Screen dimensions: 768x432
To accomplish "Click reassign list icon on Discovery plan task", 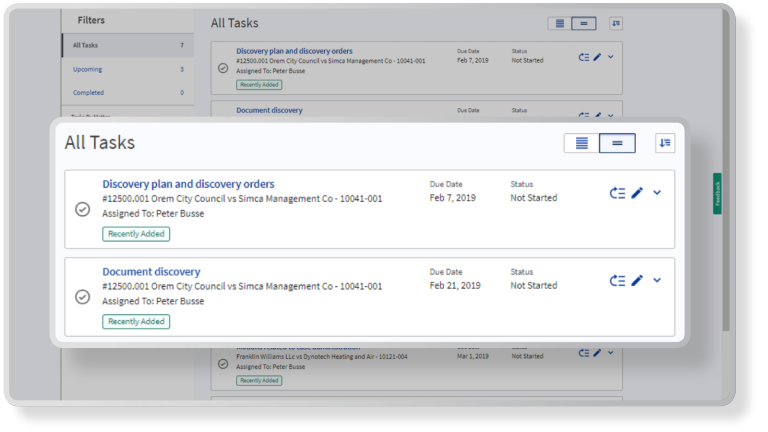I will (x=617, y=193).
